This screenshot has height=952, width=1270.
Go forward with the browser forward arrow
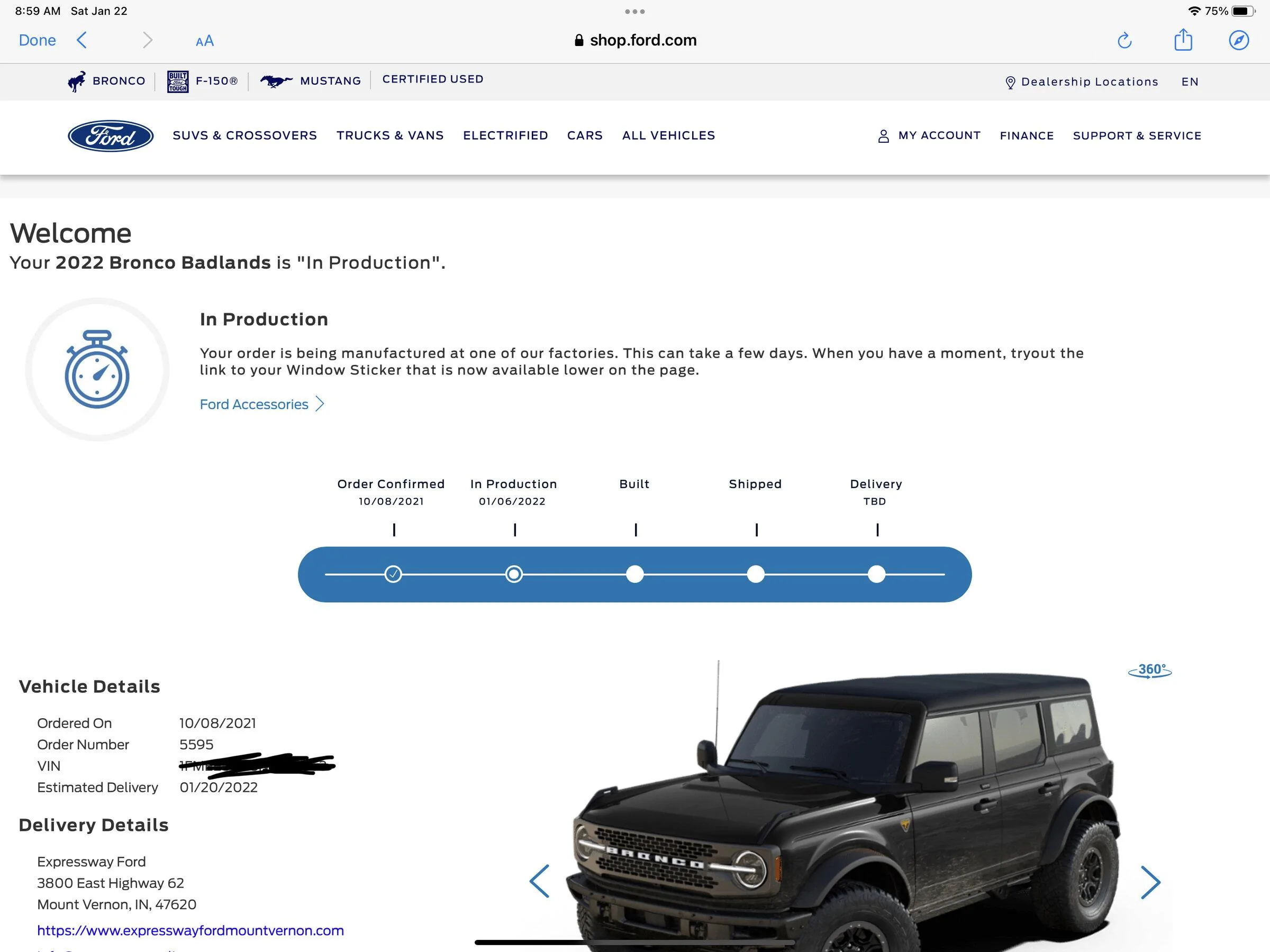tap(148, 40)
